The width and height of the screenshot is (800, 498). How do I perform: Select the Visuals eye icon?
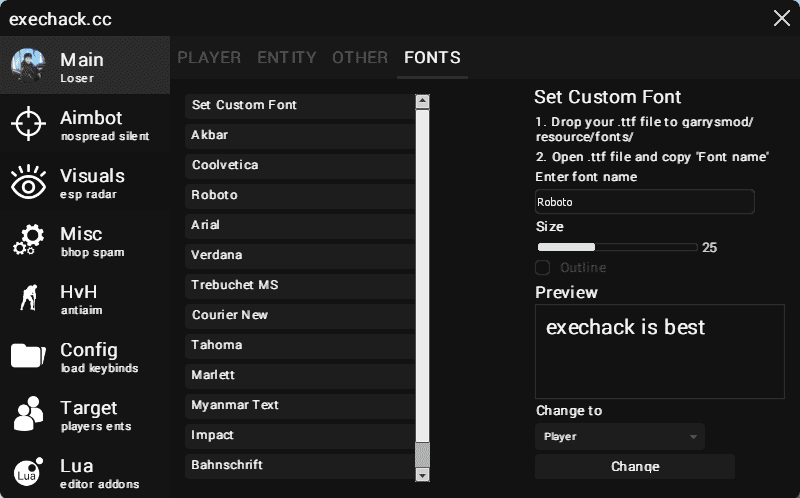28,182
